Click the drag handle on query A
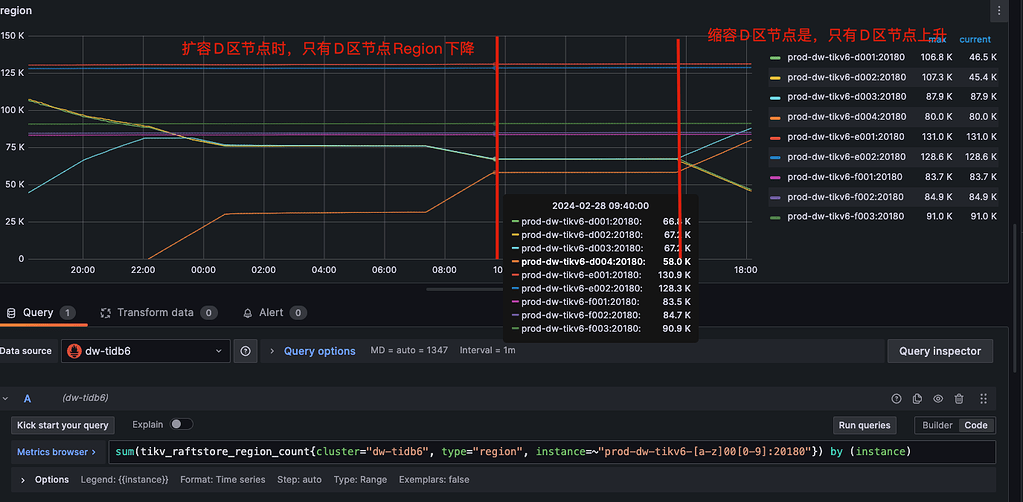 pyautogui.click(x=983, y=398)
